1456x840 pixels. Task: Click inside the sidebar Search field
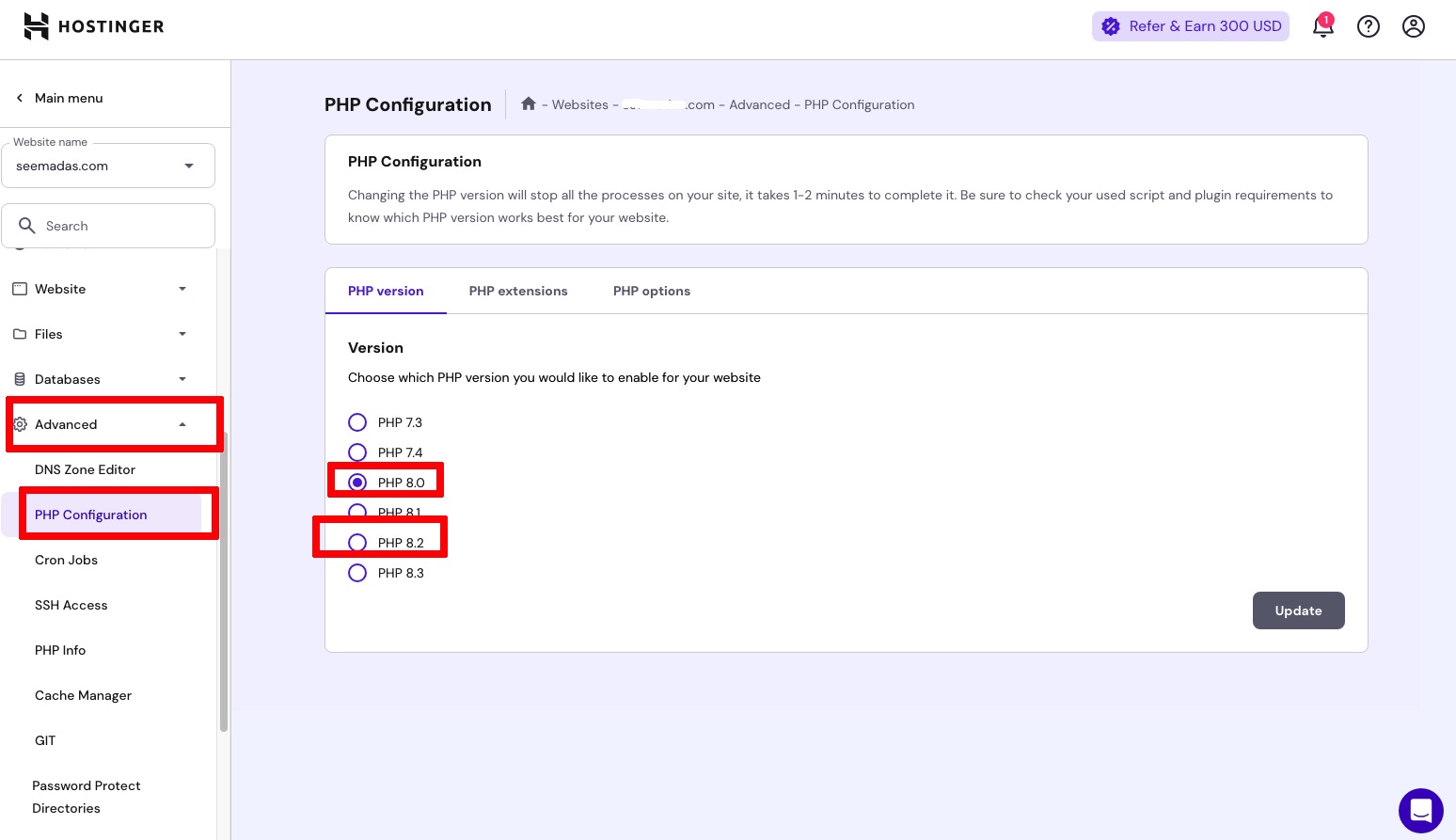108,226
